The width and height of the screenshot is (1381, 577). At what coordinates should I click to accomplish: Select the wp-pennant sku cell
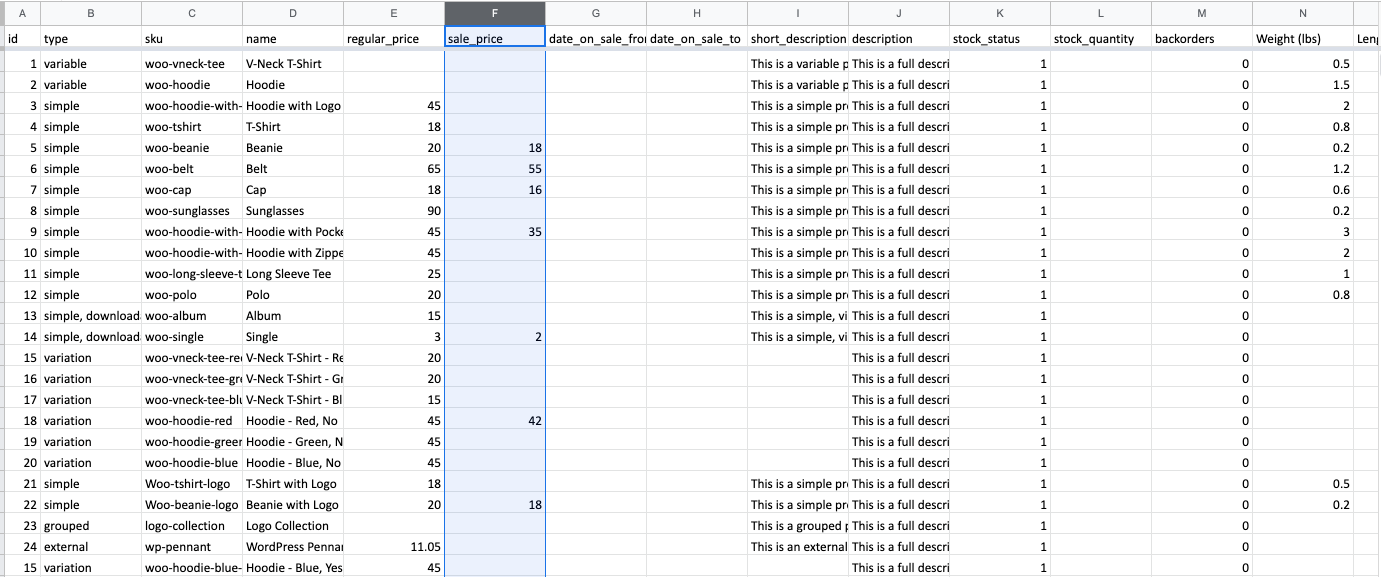192,547
